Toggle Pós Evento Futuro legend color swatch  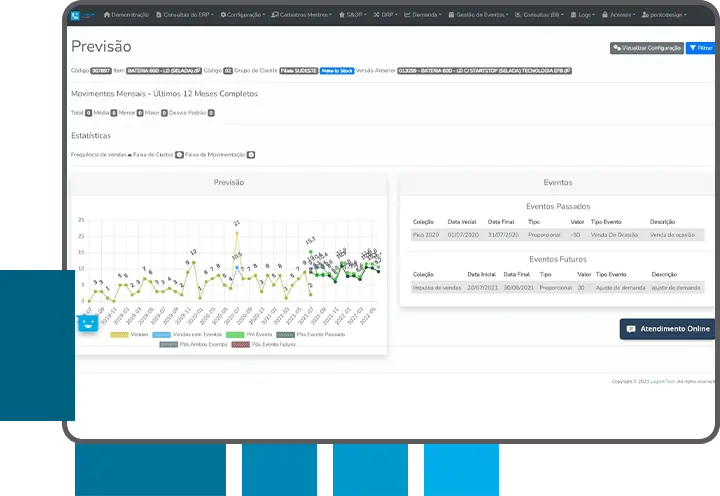(x=240, y=343)
